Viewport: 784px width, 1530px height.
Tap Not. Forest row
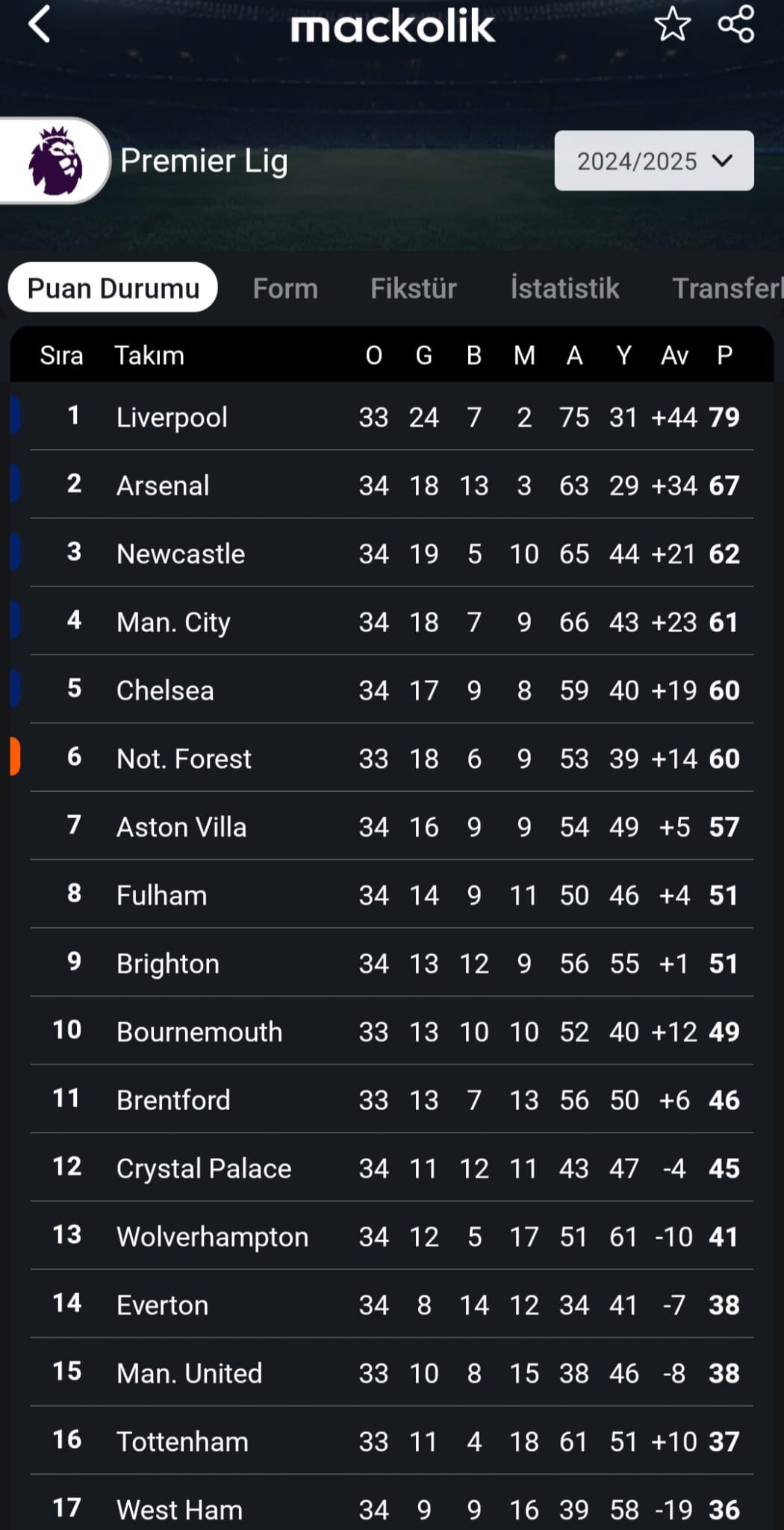tap(391, 758)
